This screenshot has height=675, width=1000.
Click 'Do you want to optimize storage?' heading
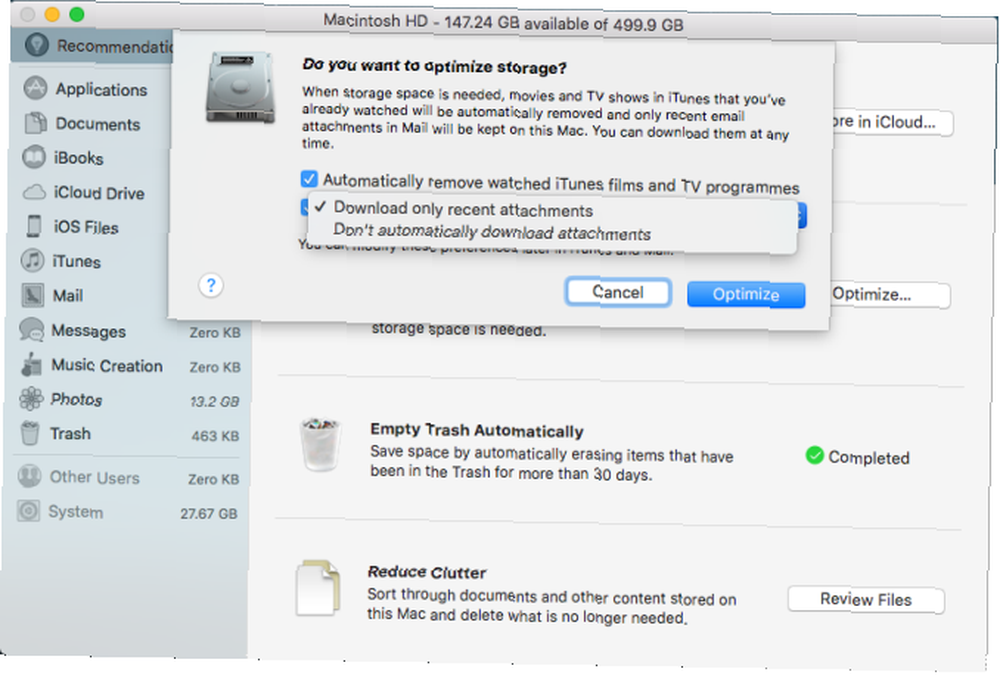coord(434,66)
